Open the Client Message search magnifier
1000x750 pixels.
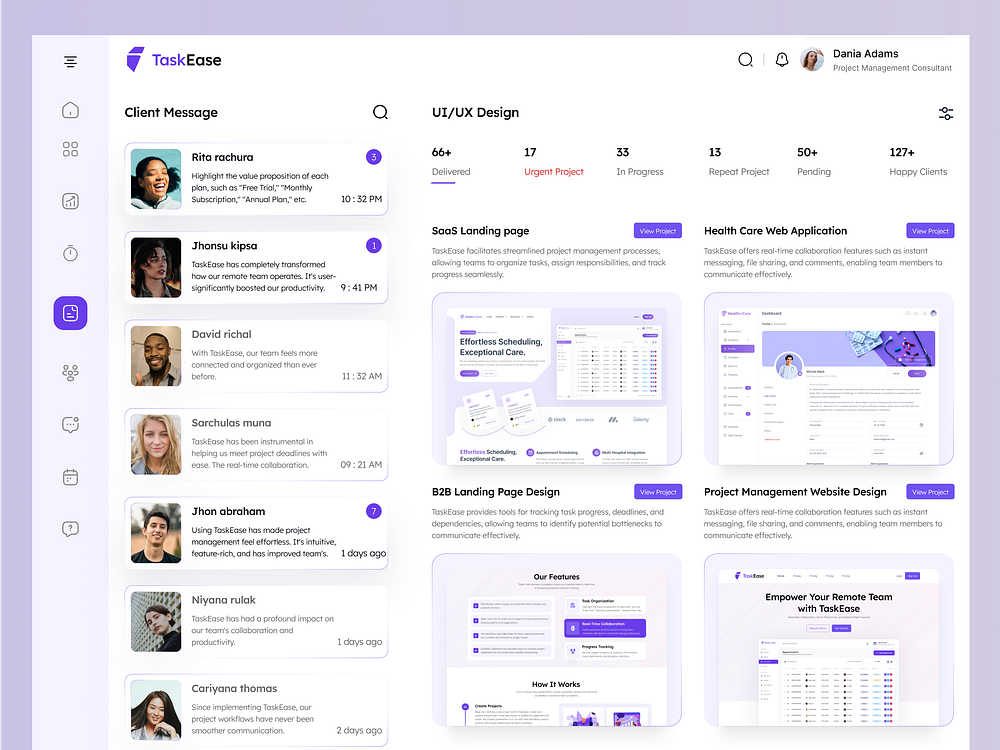tap(380, 112)
